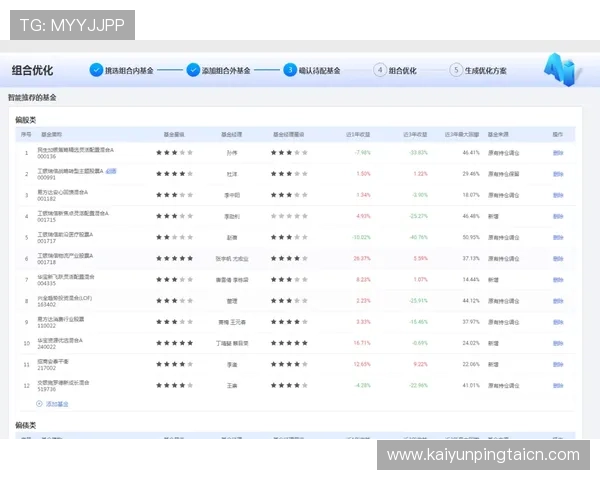
Task: Click the 智能推荐的基金 heading
Action: click(32, 98)
